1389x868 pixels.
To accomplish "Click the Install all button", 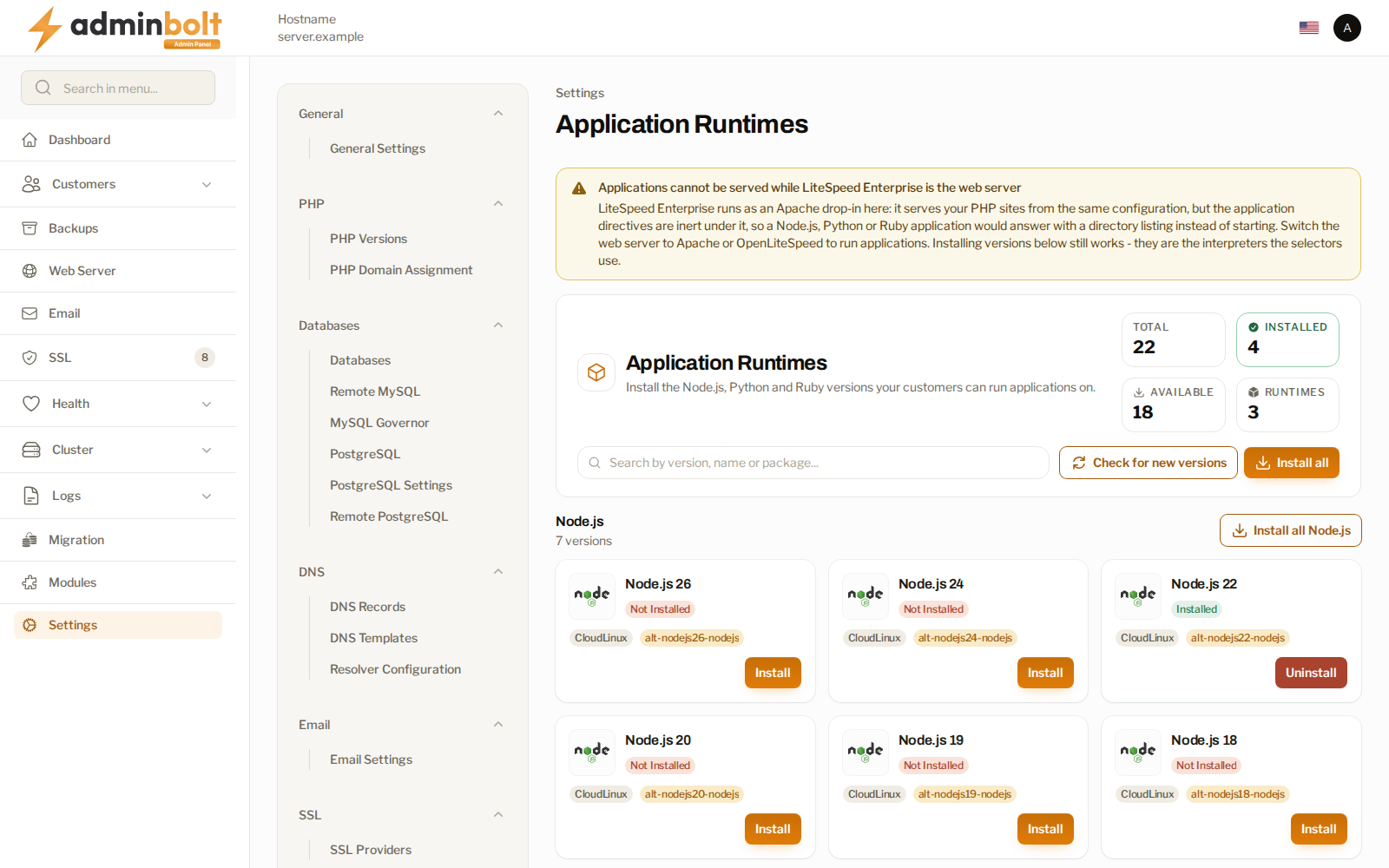I will point(1292,463).
